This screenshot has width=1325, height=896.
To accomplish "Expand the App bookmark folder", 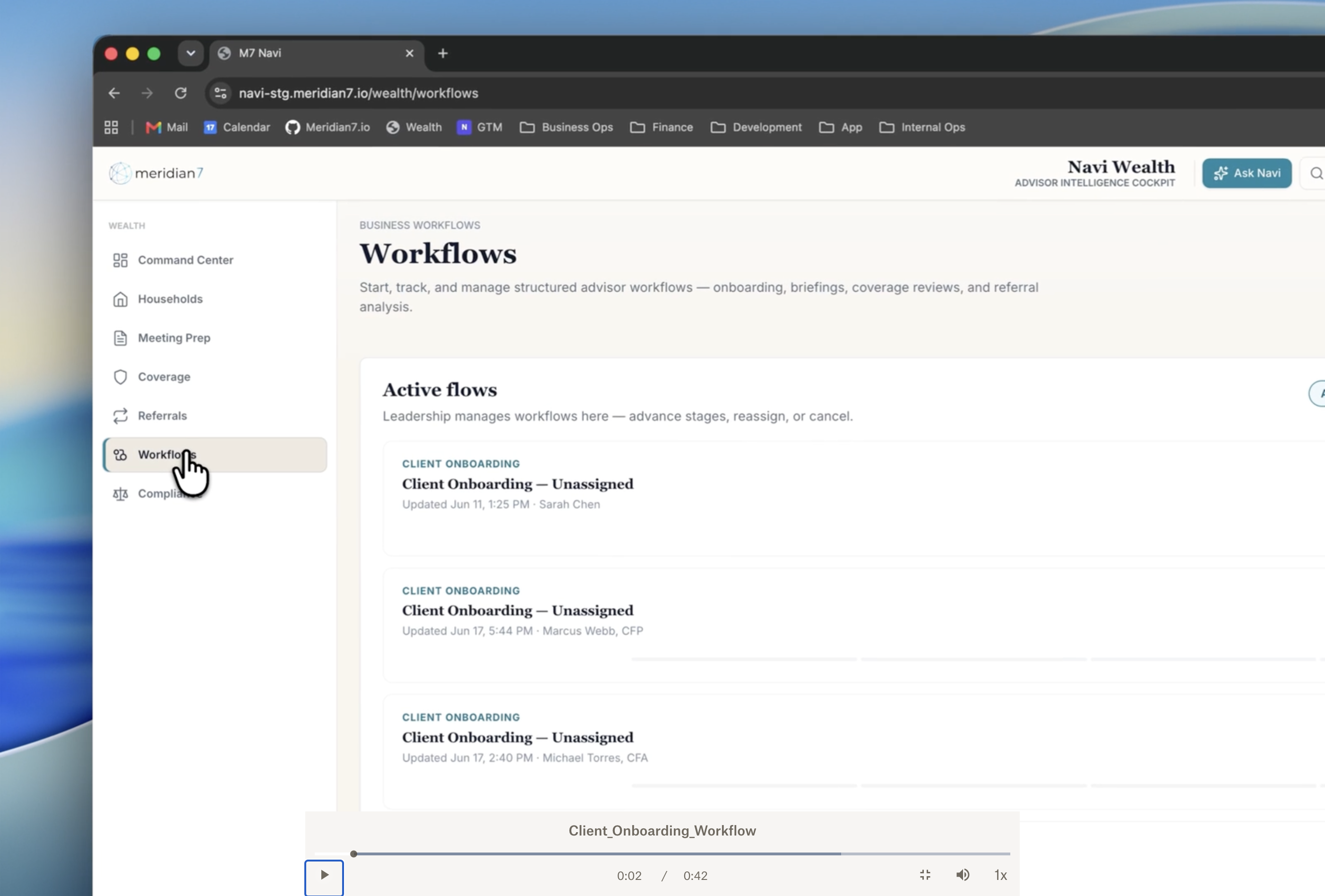I will (840, 127).
